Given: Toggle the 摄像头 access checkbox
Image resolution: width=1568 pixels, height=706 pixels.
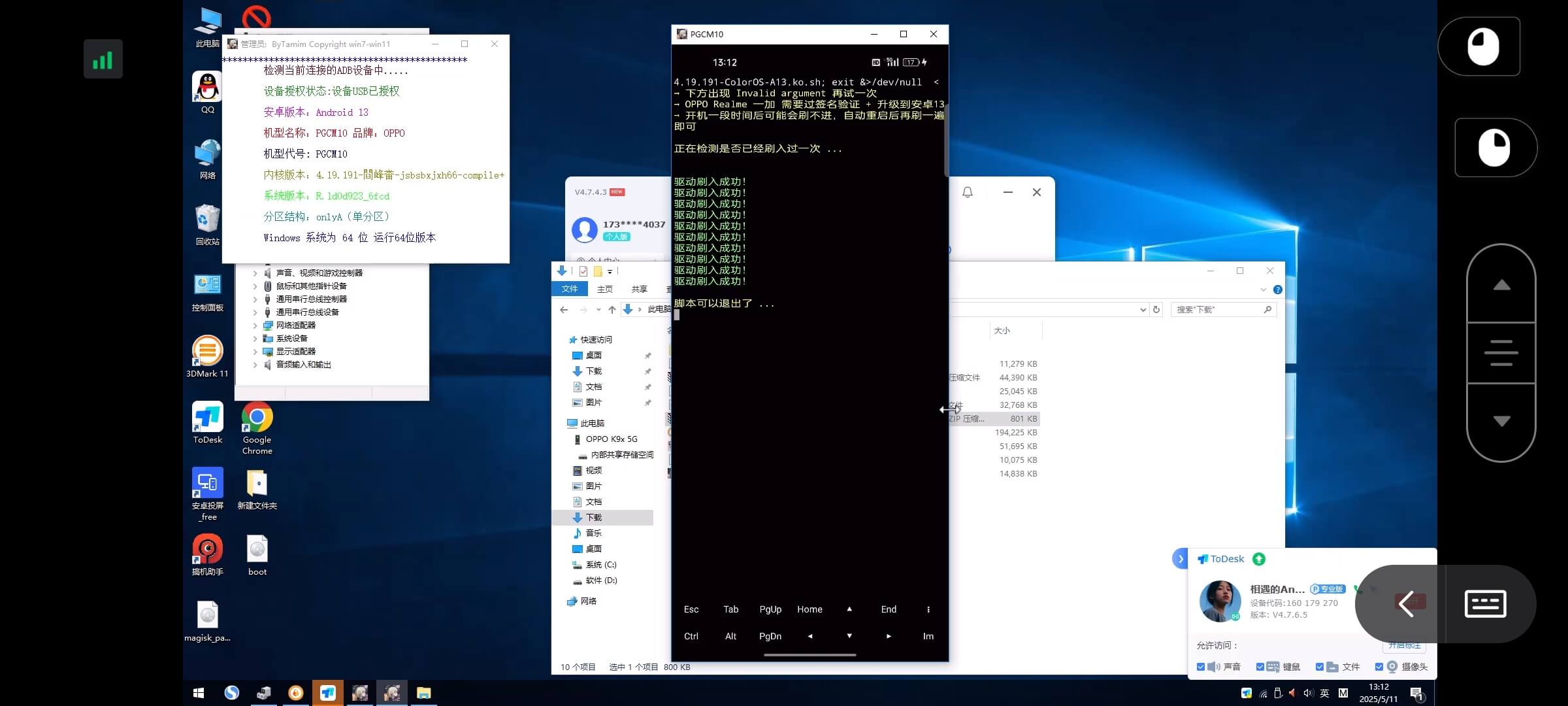Looking at the screenshot, I should point(1379,667).
